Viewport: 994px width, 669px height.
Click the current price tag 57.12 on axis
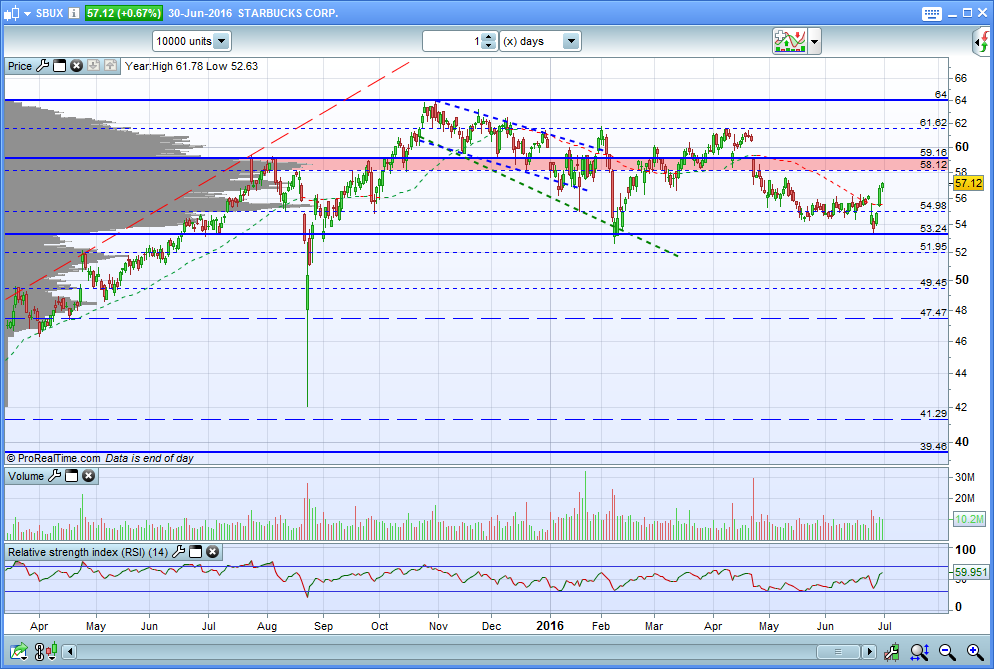(969, 183)
